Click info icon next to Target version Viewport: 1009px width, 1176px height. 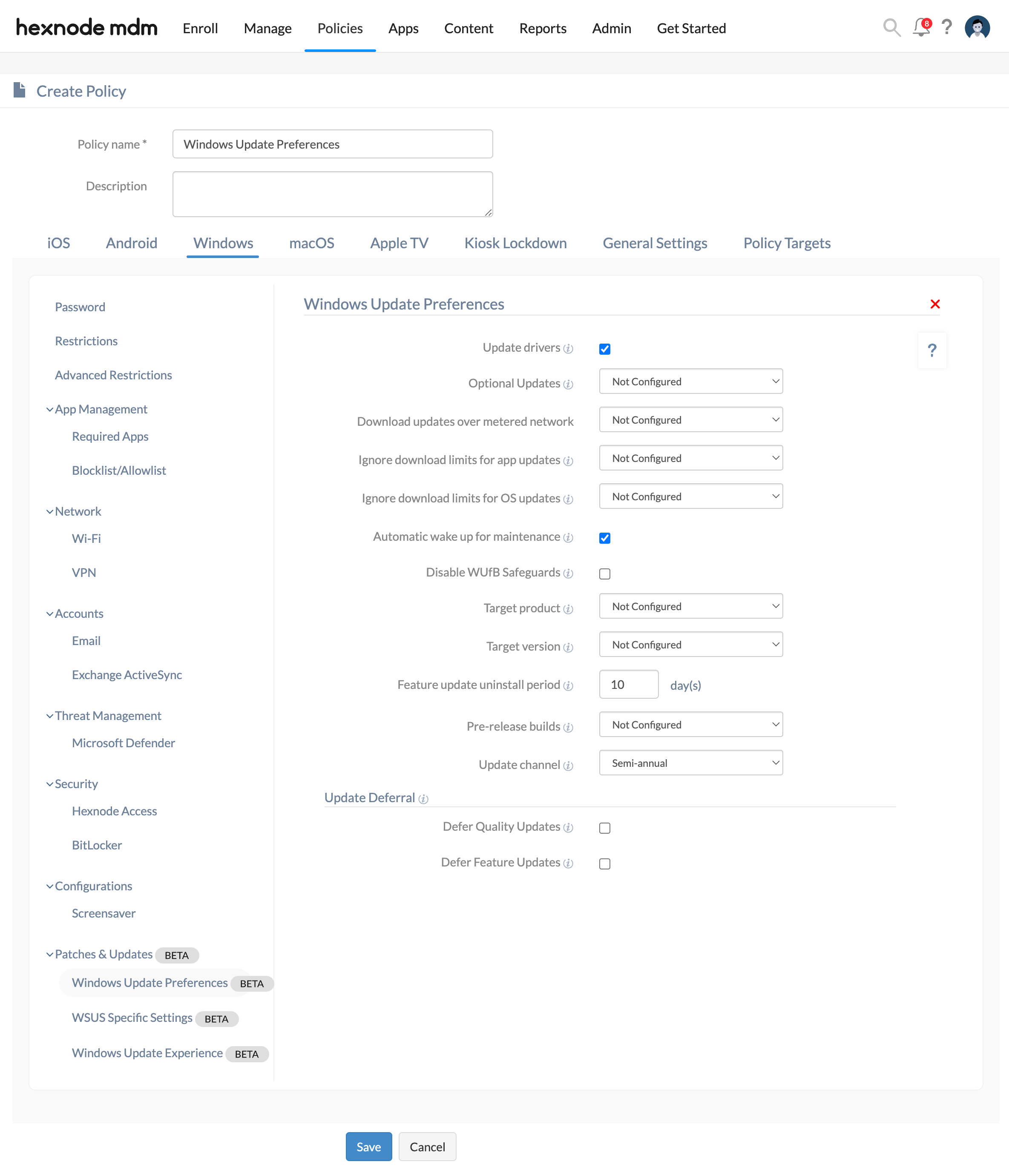[x=568, y=648]
